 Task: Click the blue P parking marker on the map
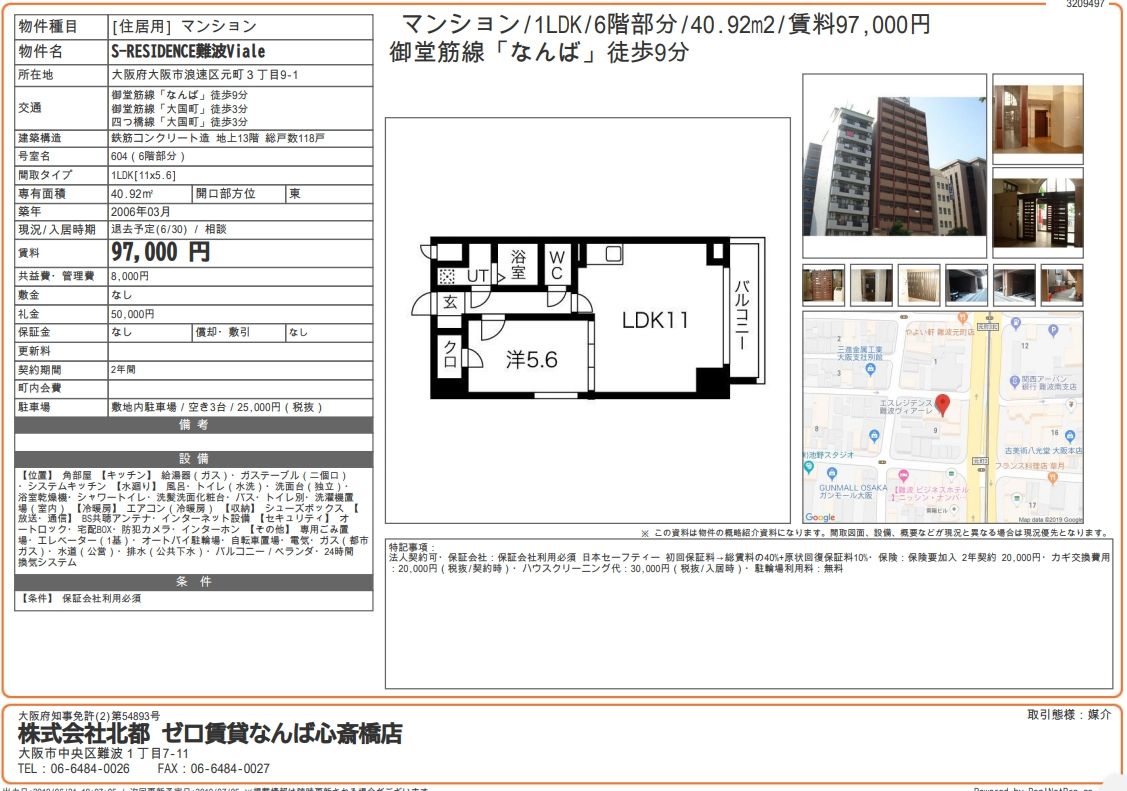tap(1053, 330)
